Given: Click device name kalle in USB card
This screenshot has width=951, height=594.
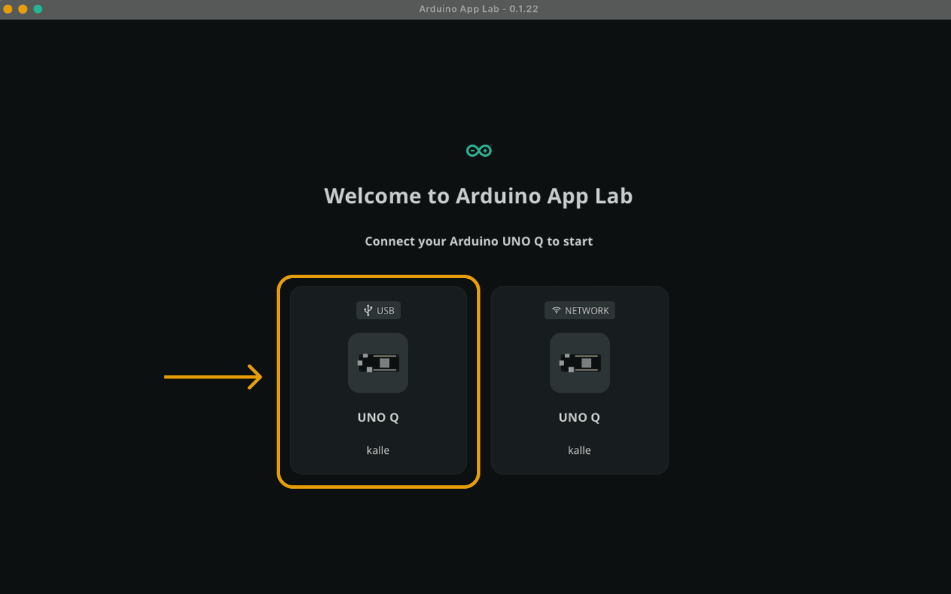Looking at the screenshot, I should (378, 450).
